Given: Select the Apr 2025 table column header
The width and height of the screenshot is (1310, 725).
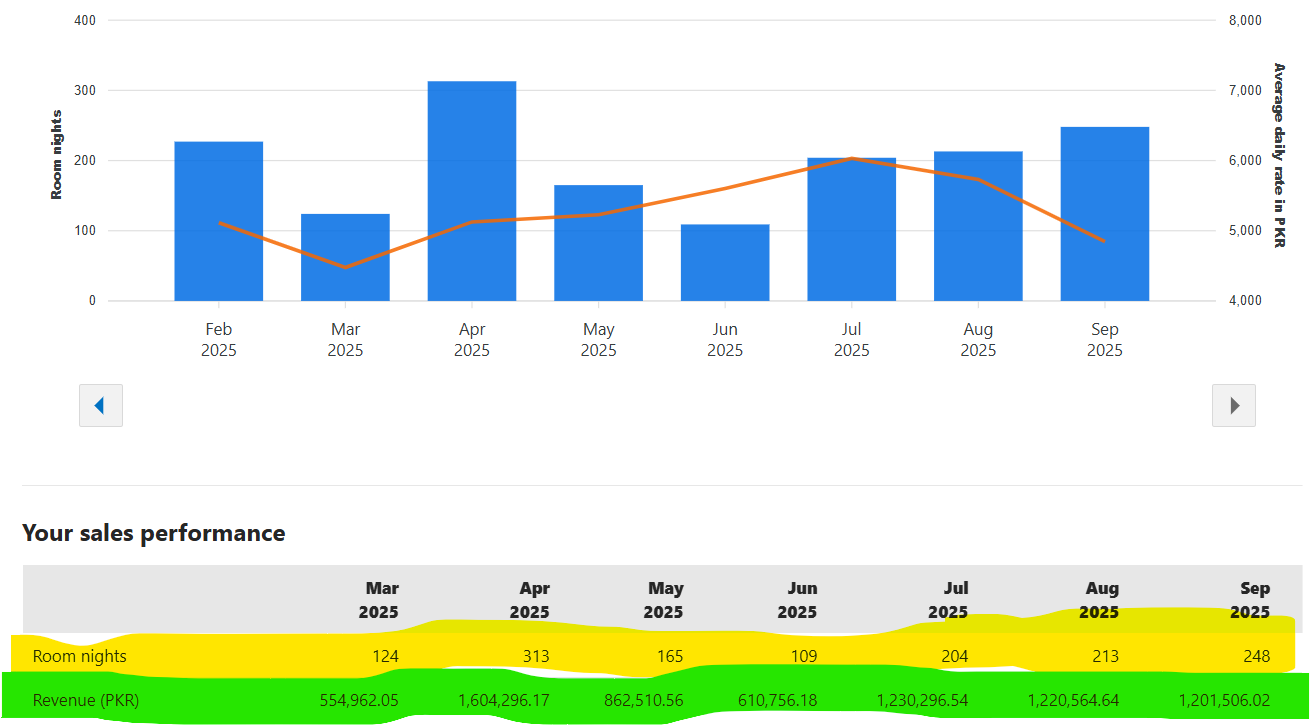Looking at the screenshot, I should click(529, 600).
